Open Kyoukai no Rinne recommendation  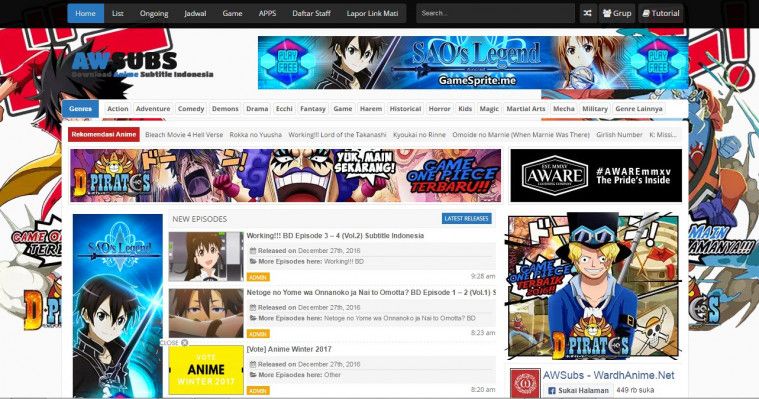coord(419,135)
